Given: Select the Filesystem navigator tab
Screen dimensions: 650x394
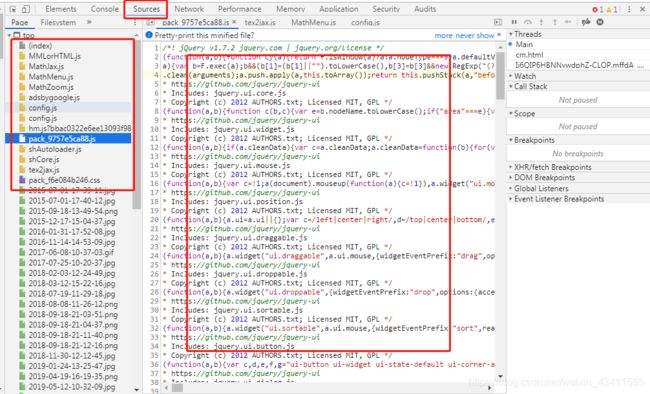Looking at the screenshot, I should click(x=58, y=22).
